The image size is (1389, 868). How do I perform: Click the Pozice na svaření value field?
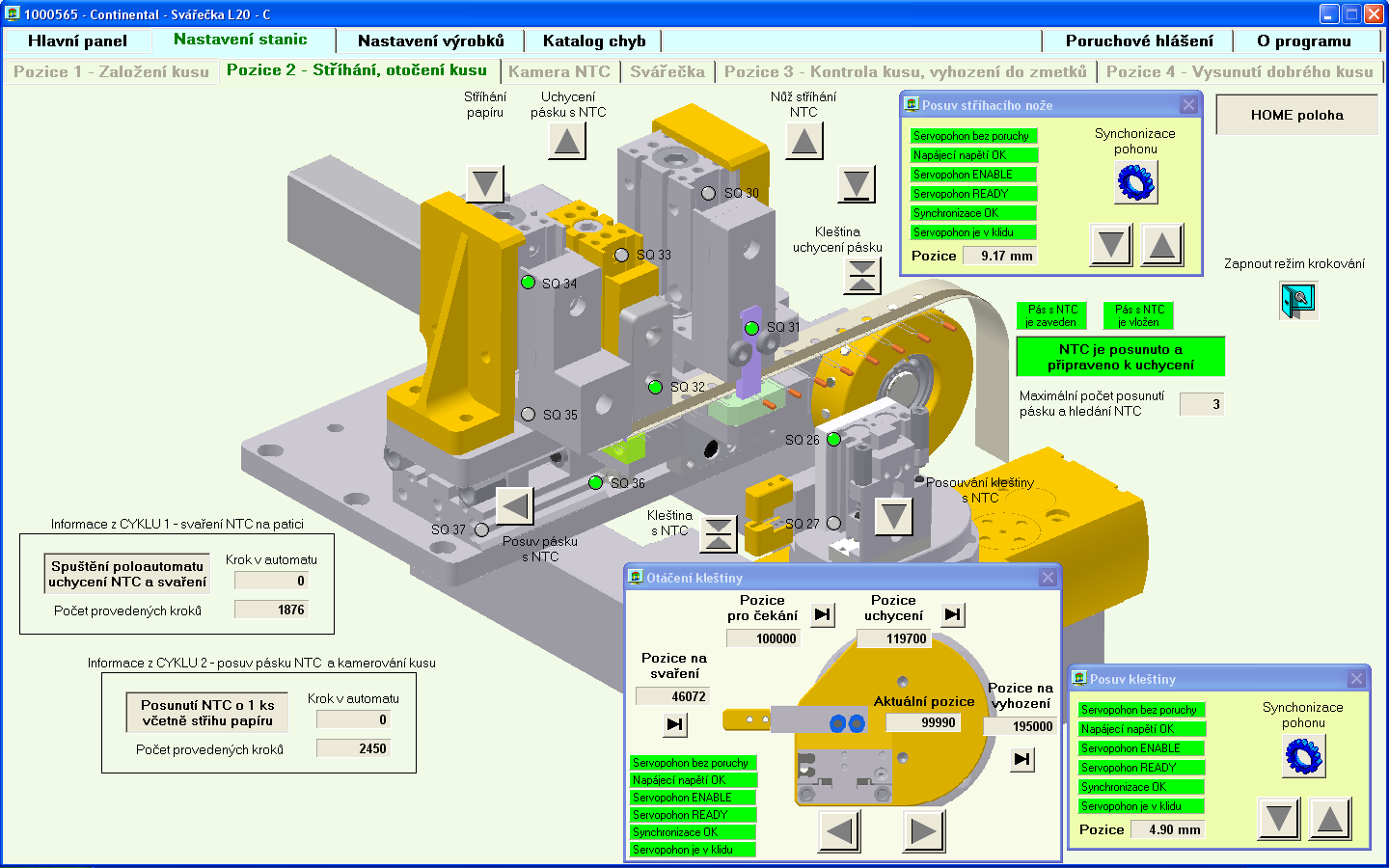pos(674,696)
